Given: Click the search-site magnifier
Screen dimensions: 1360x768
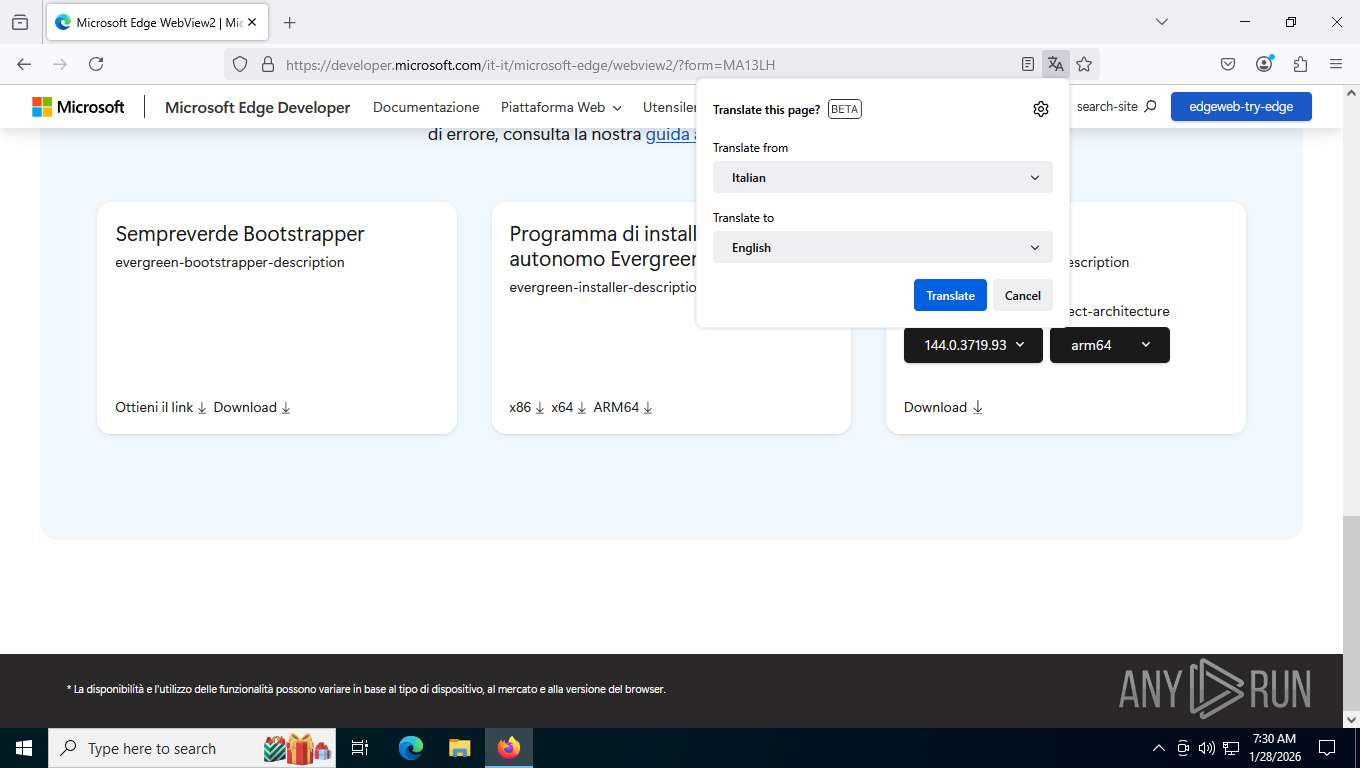Looking at the screenshot, I should (x=1150, y=106).
